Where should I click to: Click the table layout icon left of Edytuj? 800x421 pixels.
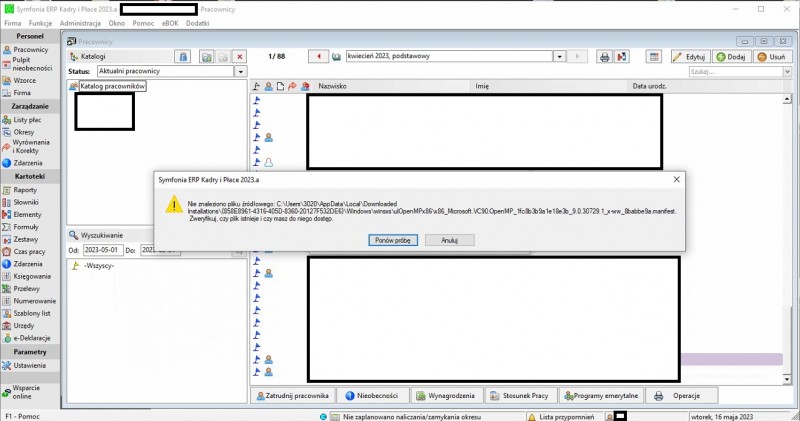pos(654,57)
